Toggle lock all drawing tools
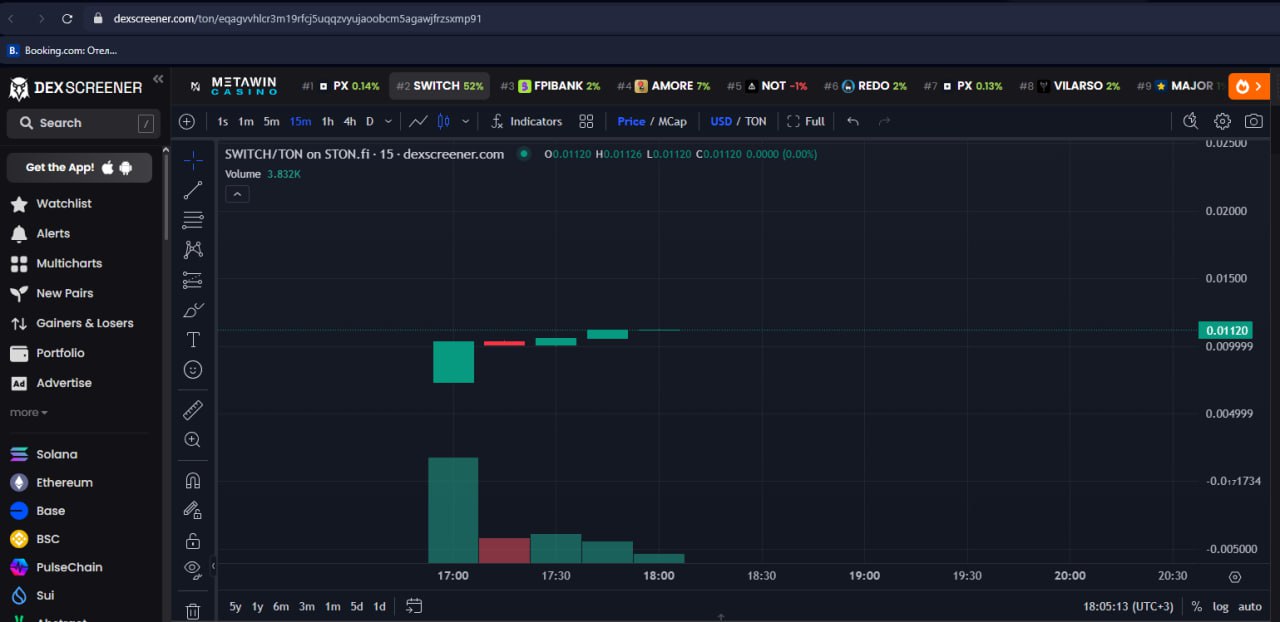Viewport: 1280px width, 622px height. 193,541
